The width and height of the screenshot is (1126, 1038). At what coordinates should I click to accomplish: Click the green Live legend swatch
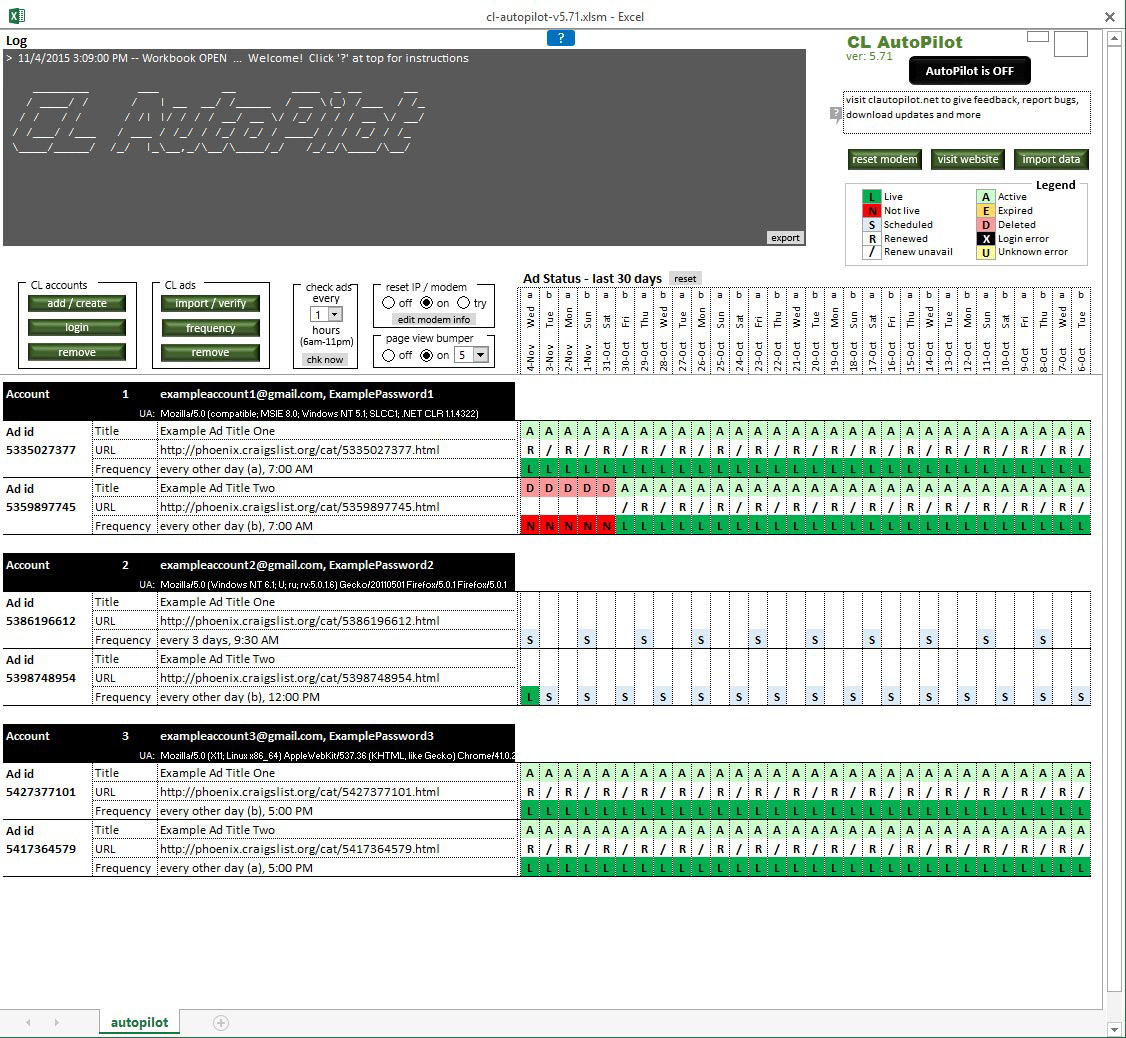click(x=872, y=197)
